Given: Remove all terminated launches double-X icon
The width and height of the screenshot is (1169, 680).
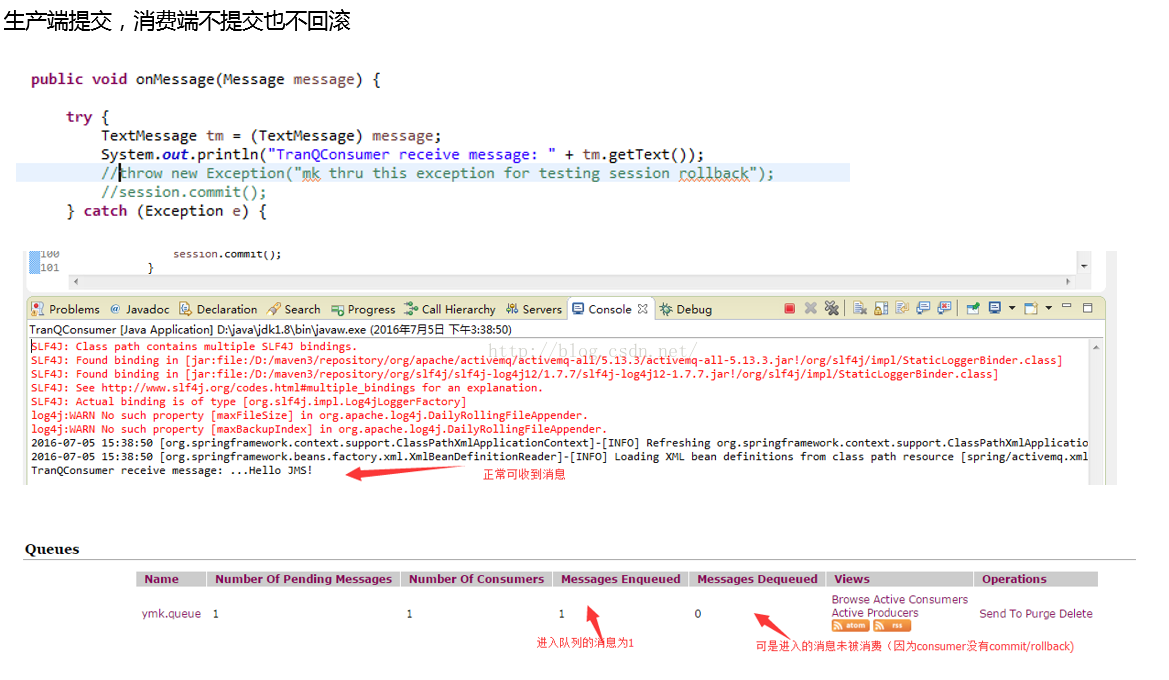Looking at the screenshot, I should [831, 308].
